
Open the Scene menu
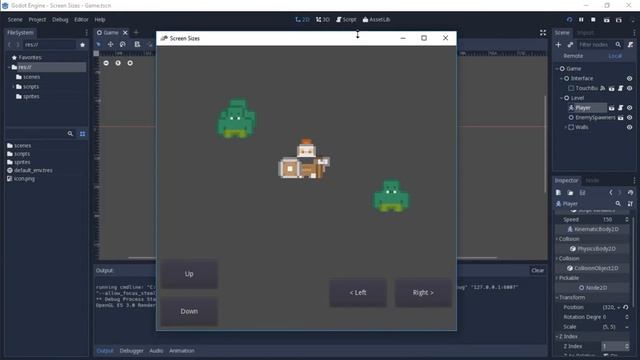pos(15,20)
